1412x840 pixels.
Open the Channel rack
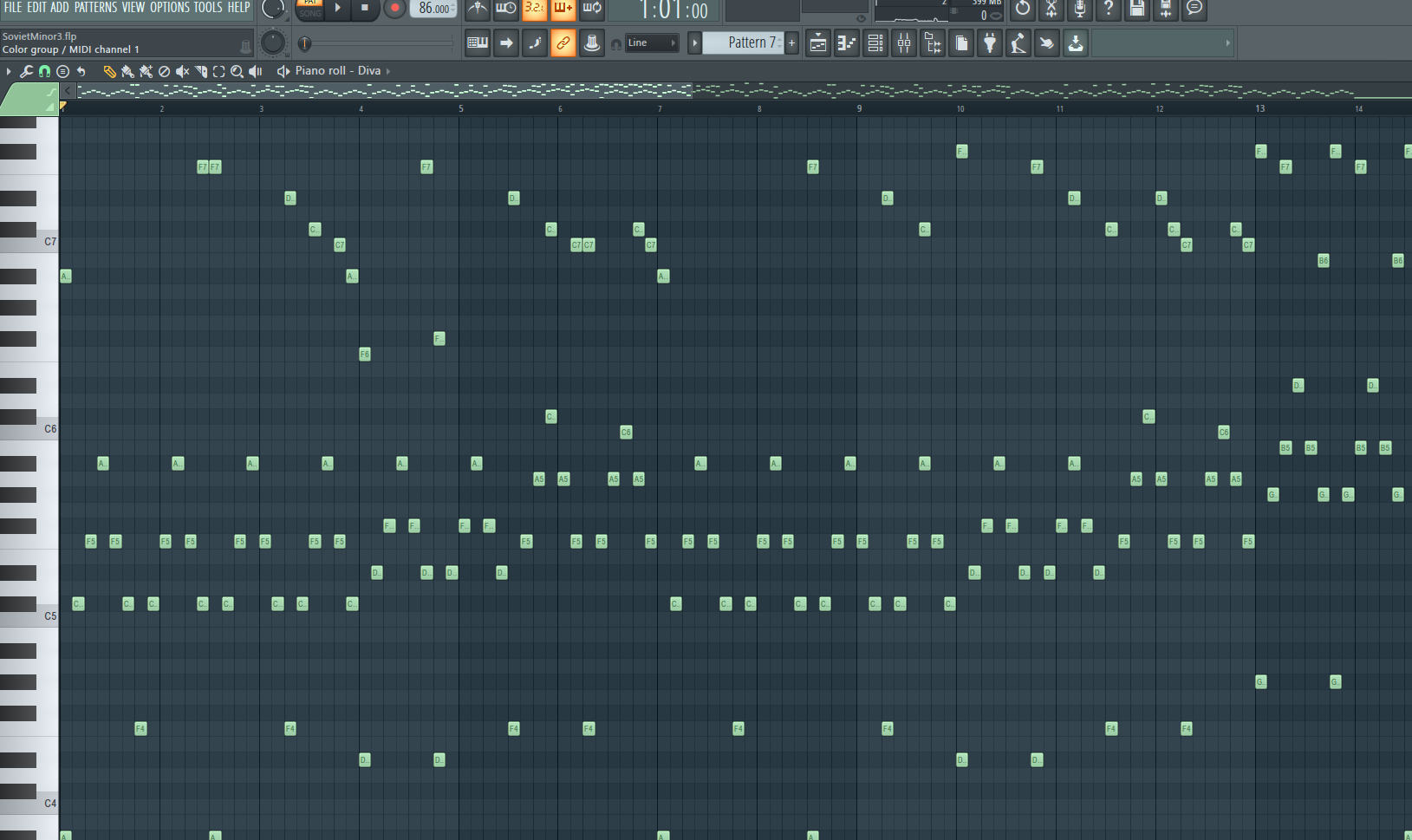pos(875,42)
